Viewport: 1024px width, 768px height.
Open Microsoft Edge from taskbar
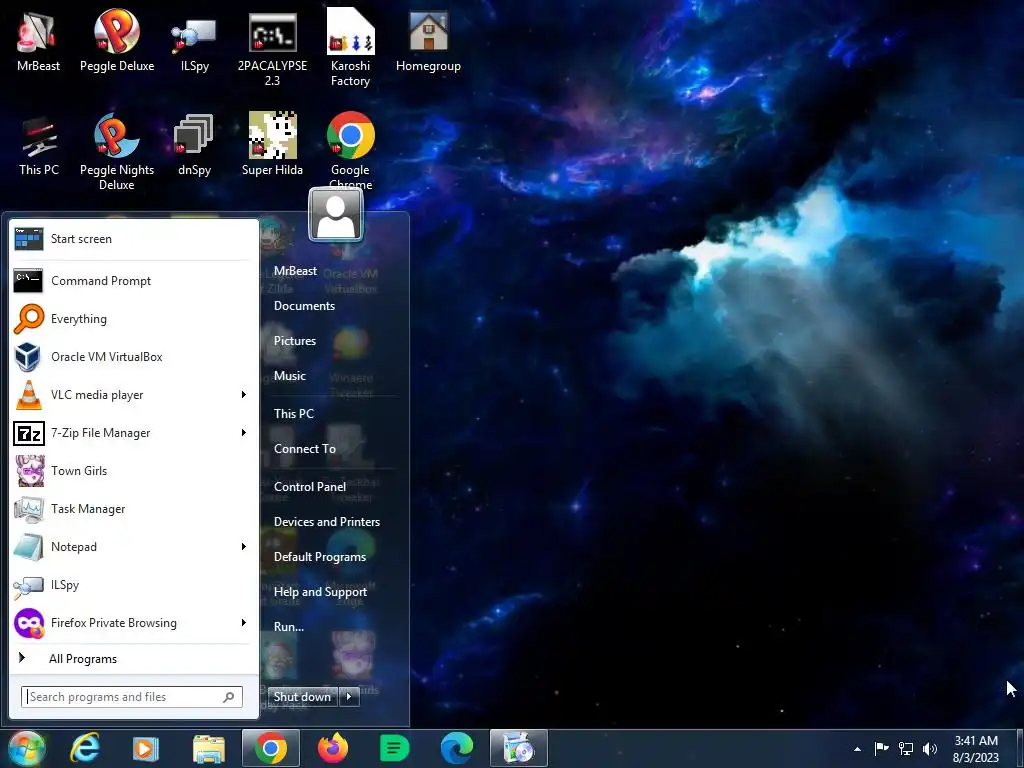coord(456,748)
